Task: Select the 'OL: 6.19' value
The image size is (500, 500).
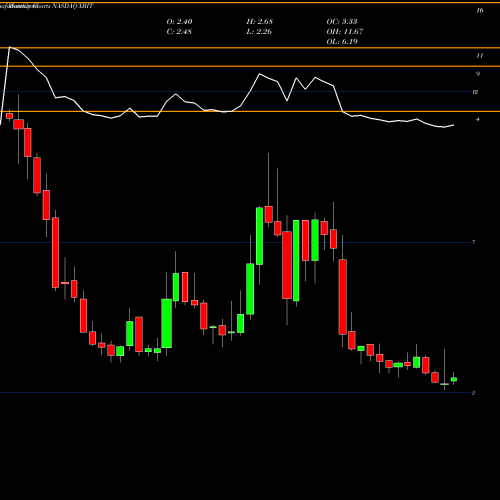Action: [342, 42]
